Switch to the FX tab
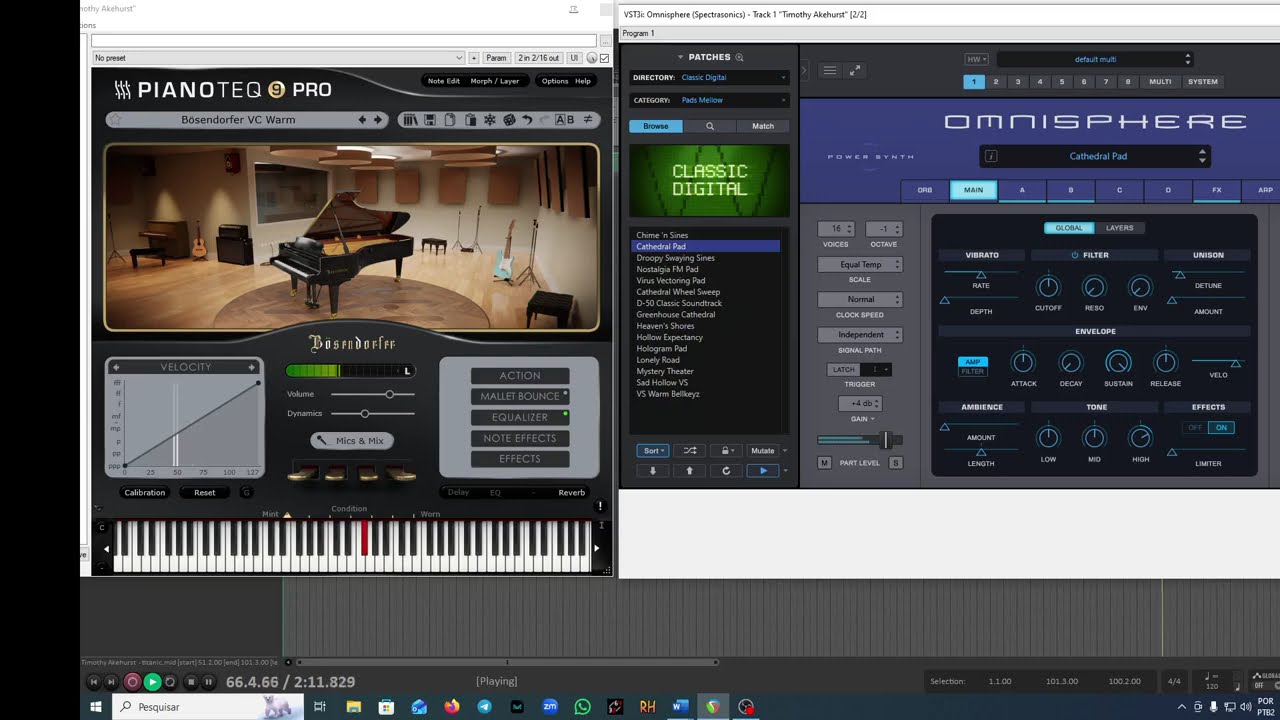 point(1217,190)
